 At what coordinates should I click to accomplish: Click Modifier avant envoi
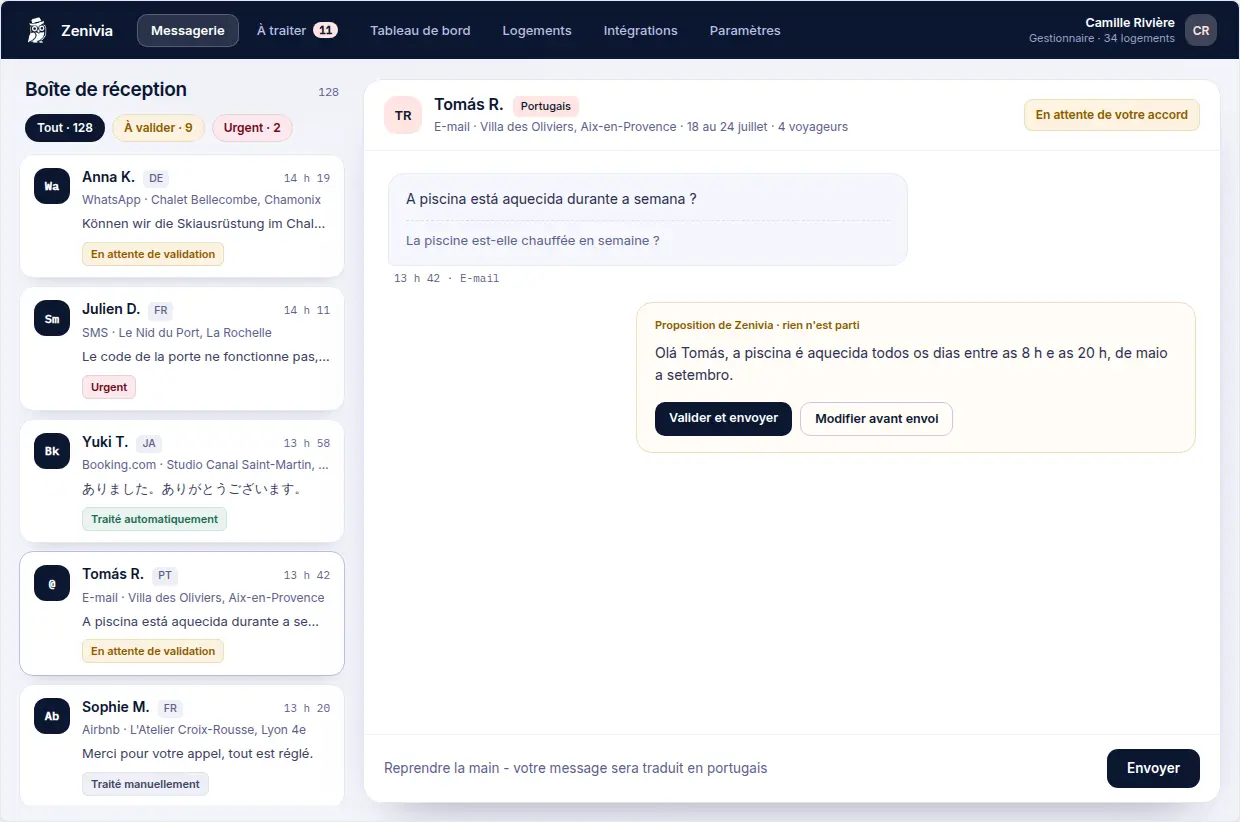[x=876, y=419]
